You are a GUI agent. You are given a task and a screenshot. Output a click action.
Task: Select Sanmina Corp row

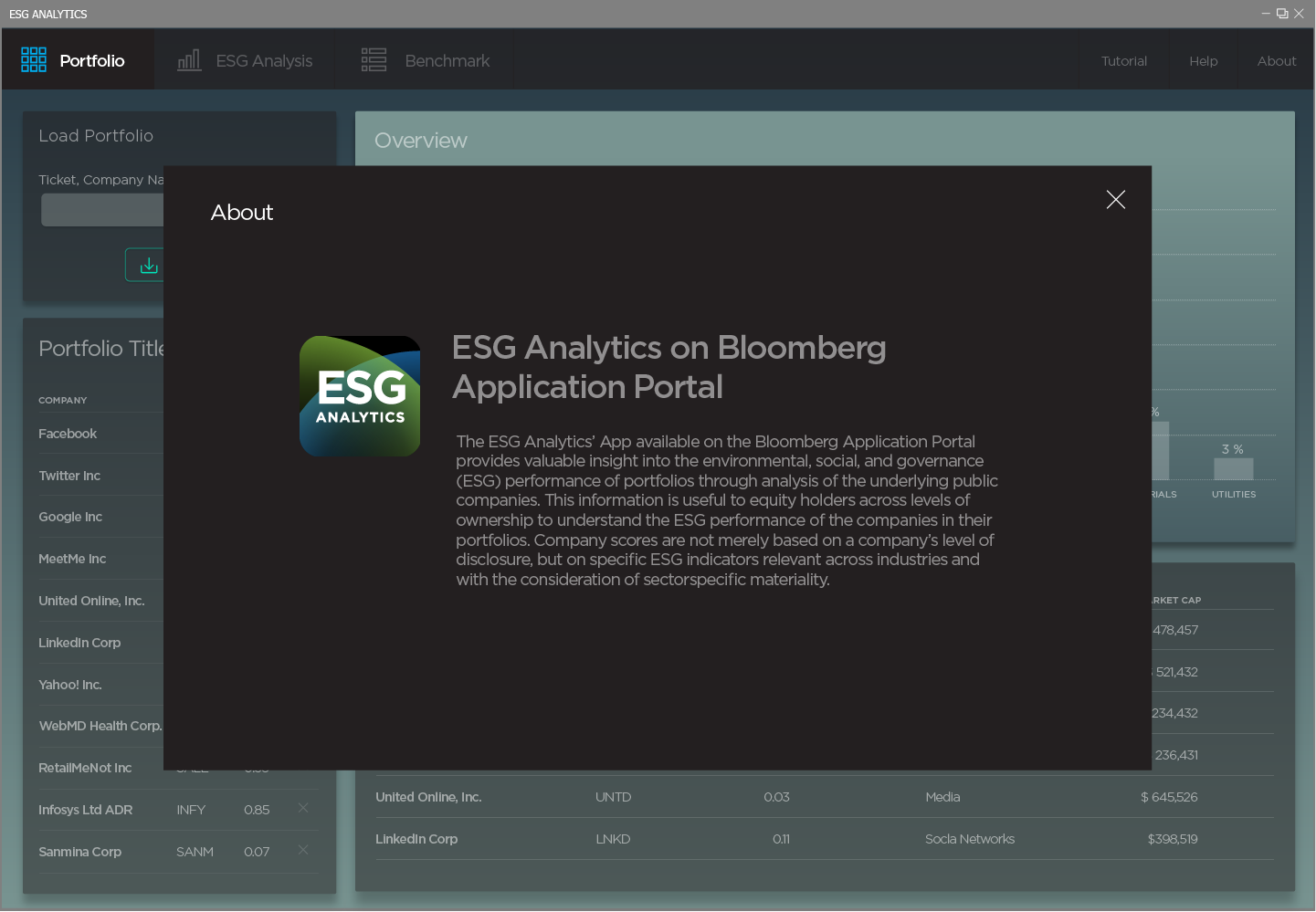pos(178,852)
